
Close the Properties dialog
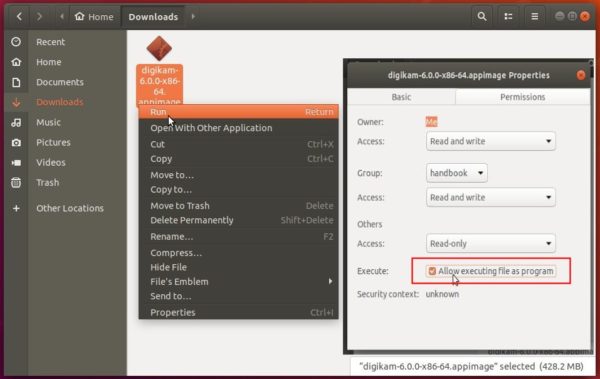coord(581,75)
